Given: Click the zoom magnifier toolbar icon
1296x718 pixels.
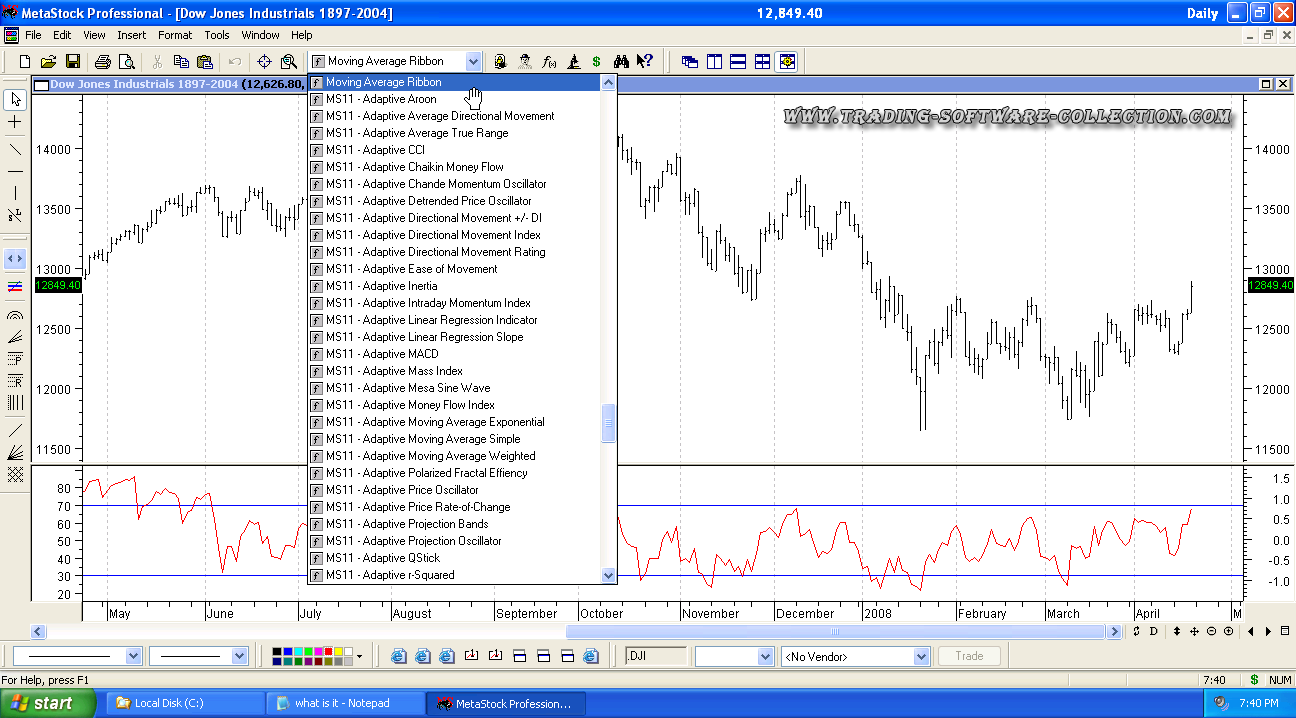Looking at the screenshot, I should coord(289,62).
